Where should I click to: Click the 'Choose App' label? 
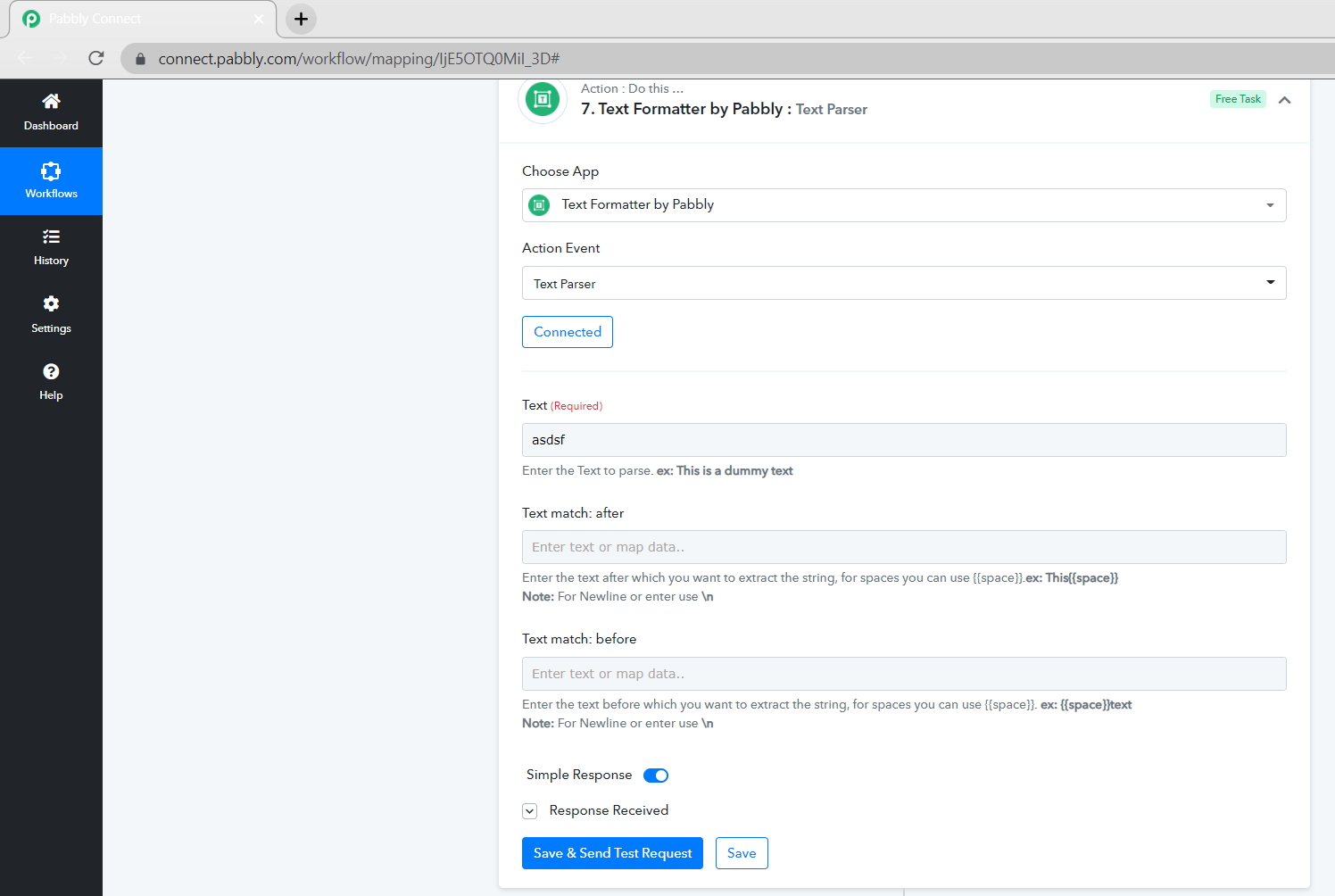pyautogui.click(x=560, y=171)
